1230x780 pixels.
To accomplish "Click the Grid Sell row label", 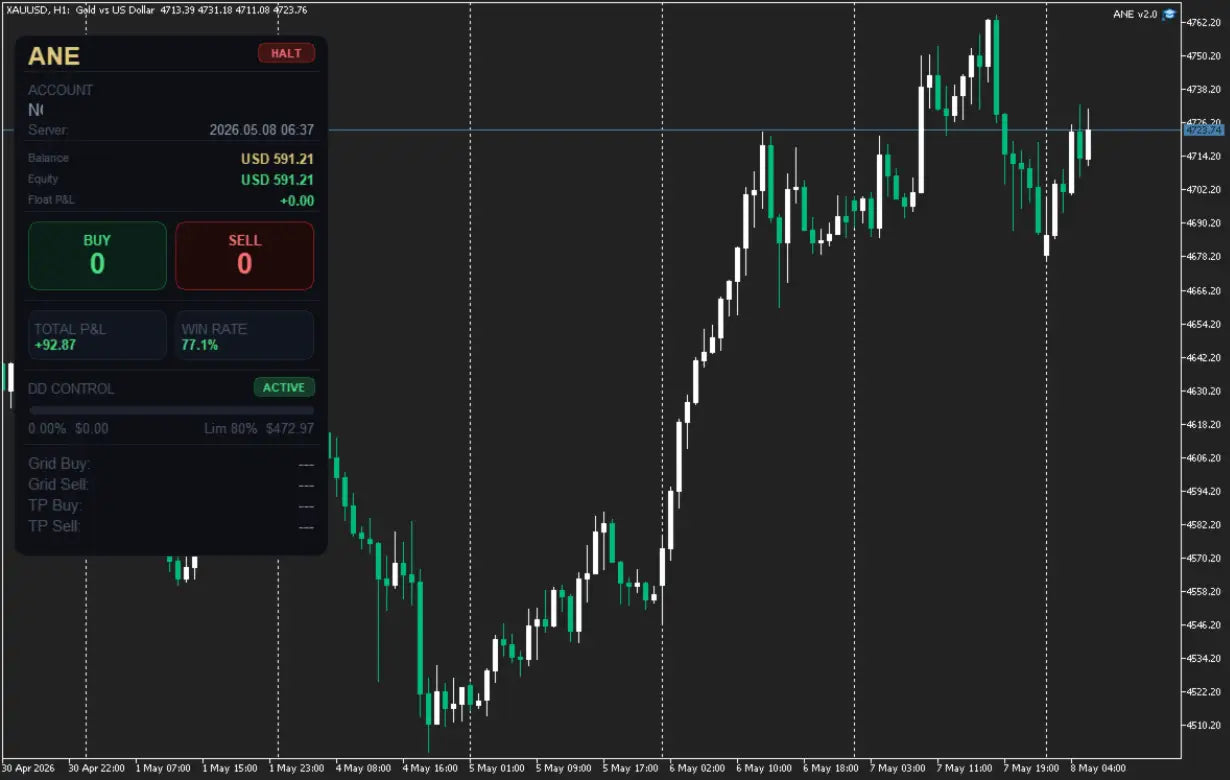I will click(58, 485).
